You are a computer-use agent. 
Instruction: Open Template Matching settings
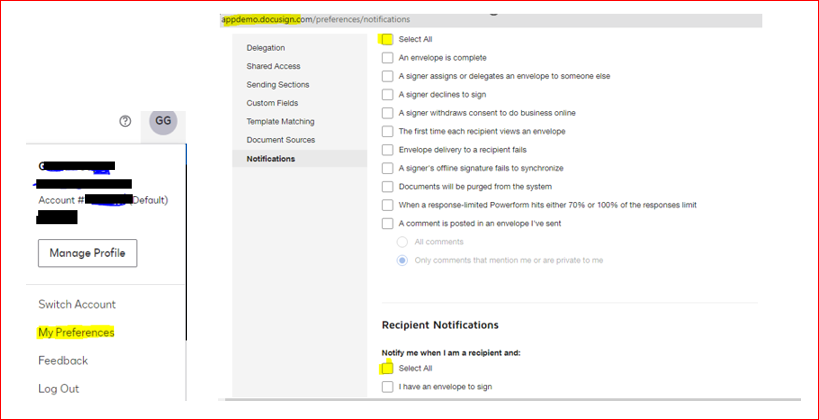coord(280,121)
